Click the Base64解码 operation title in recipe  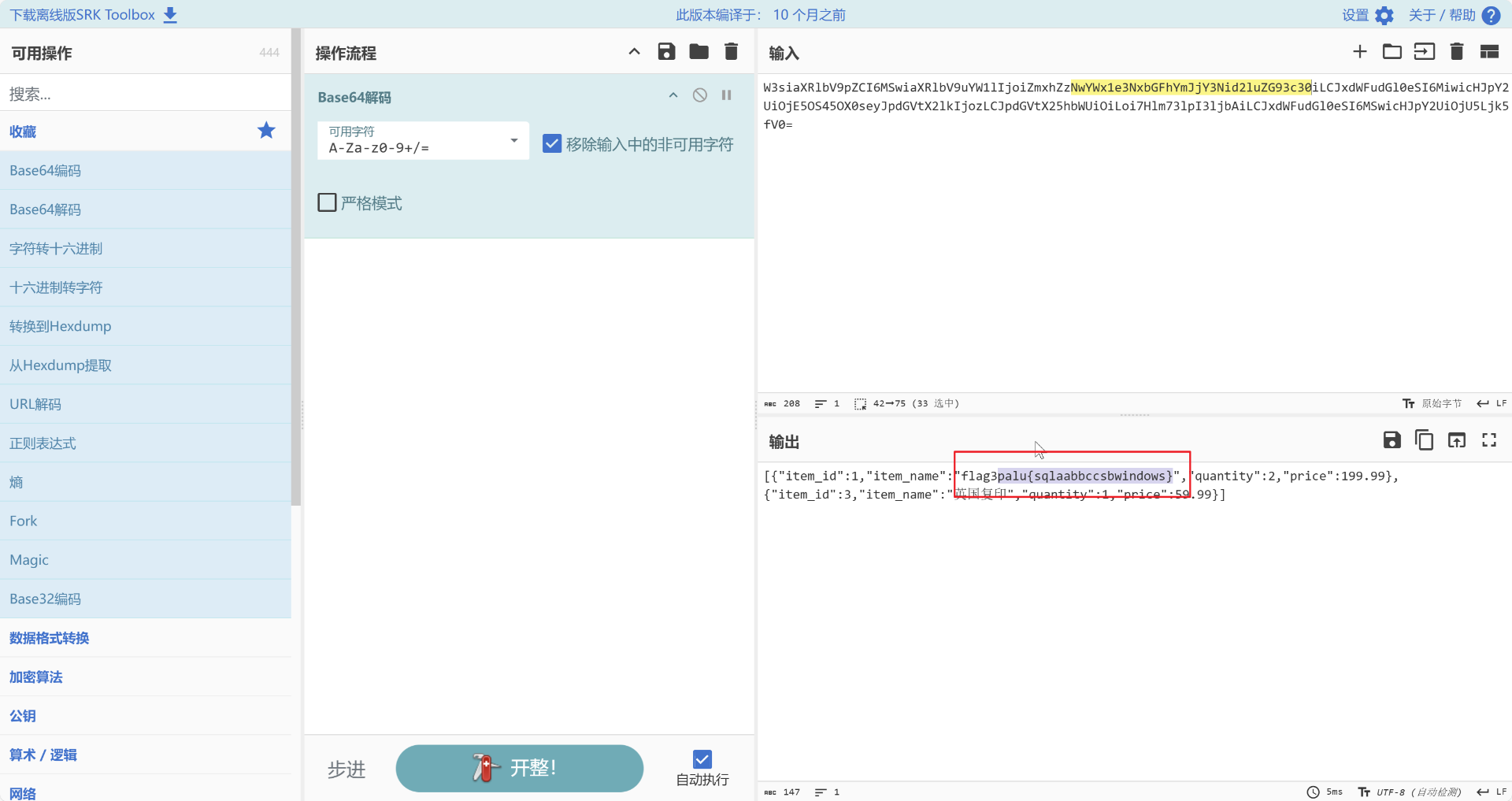pos(354,97)
